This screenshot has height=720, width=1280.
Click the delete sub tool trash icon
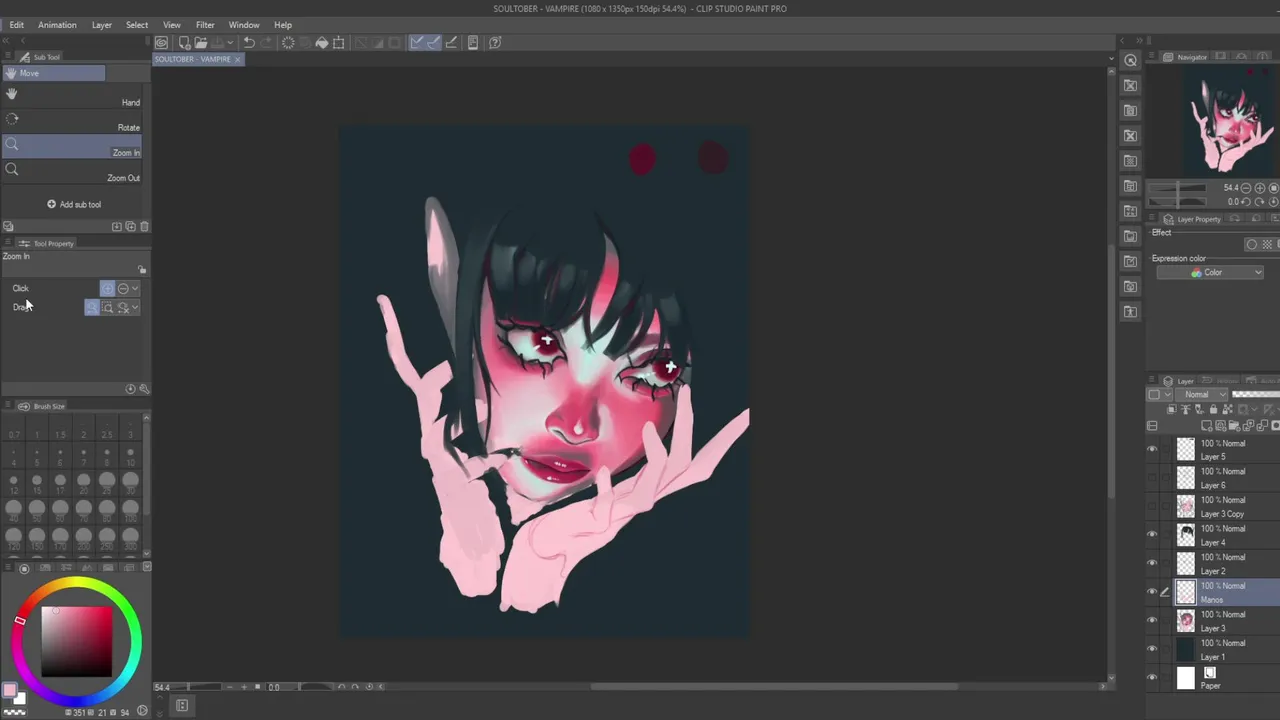pos(144,227)
